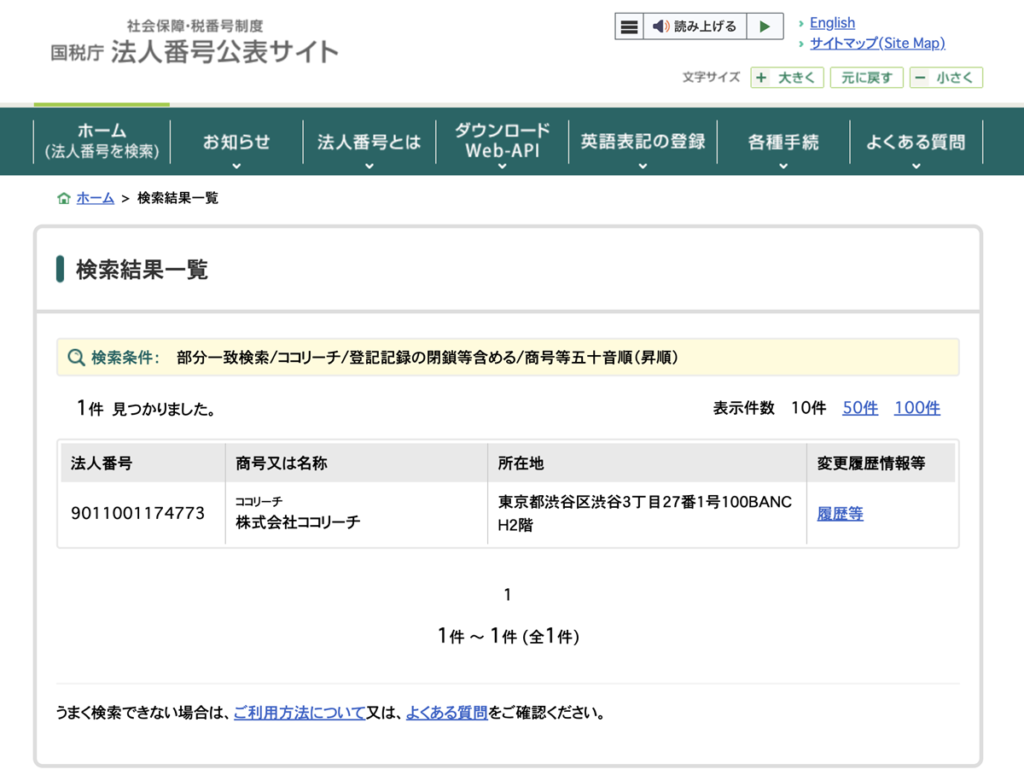Open the 各種手続 menu
The width and height of the screenshot is (1024, 781).
783,143
